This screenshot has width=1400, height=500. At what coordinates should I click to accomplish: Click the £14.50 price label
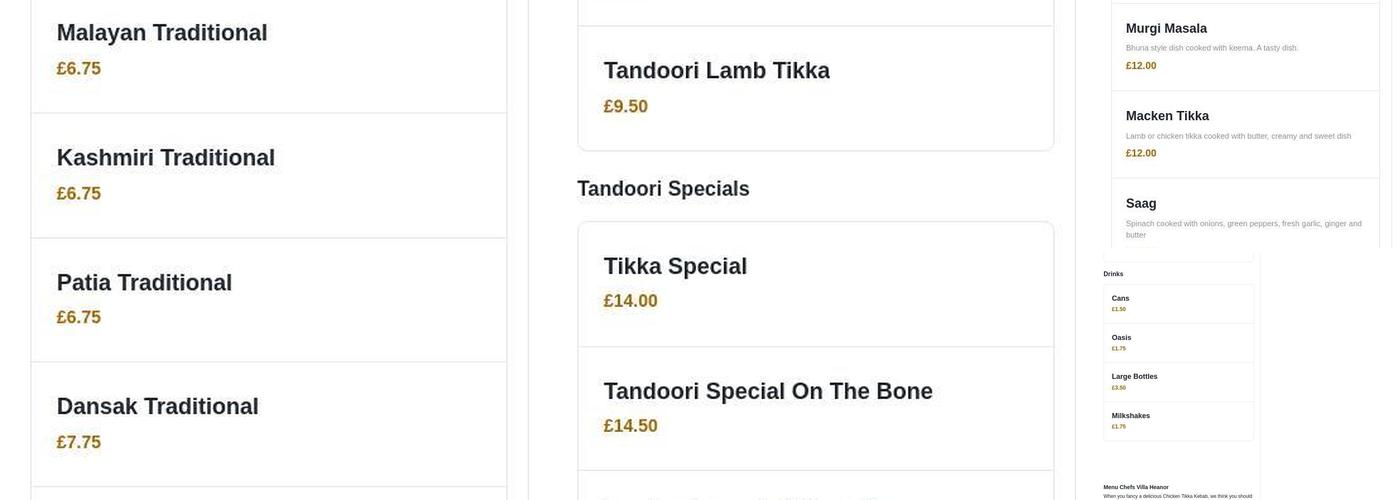631,426
